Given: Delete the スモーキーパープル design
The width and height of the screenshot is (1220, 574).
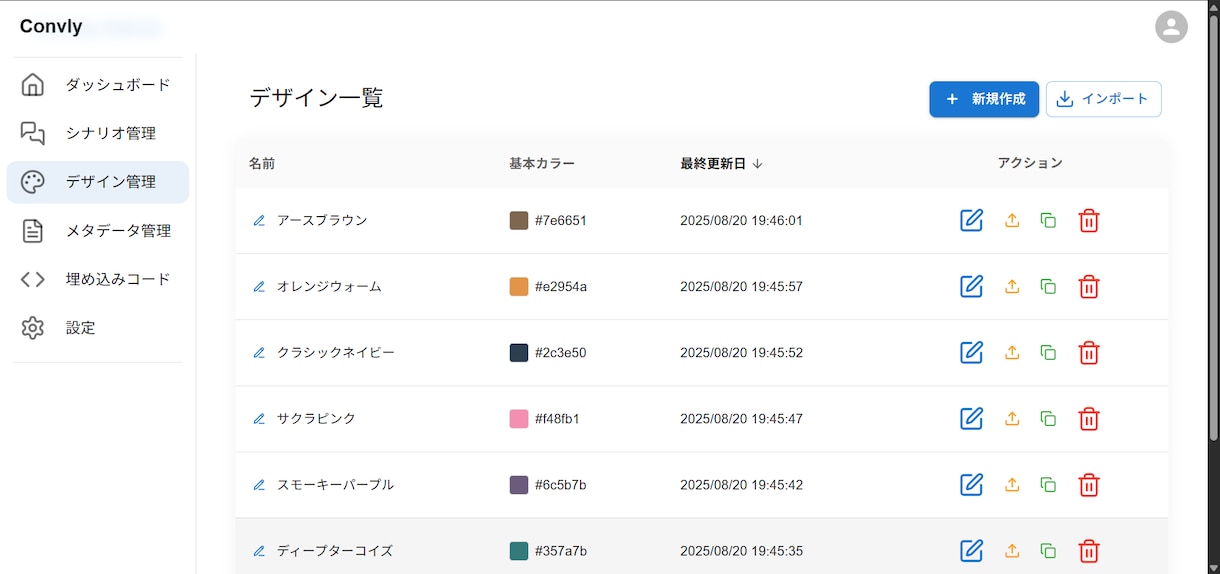Looking at the screenshot, I should 1089,484.
